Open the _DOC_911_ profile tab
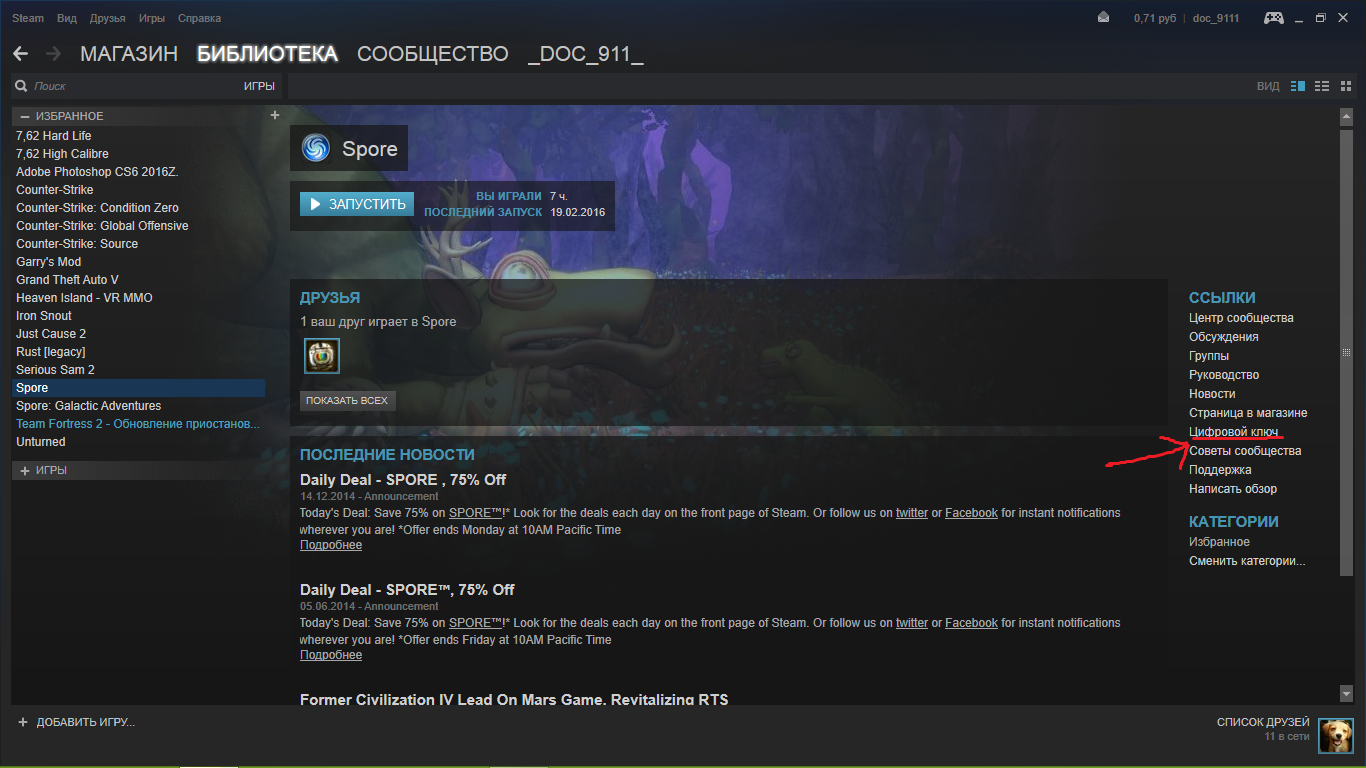 click(585, 54)
